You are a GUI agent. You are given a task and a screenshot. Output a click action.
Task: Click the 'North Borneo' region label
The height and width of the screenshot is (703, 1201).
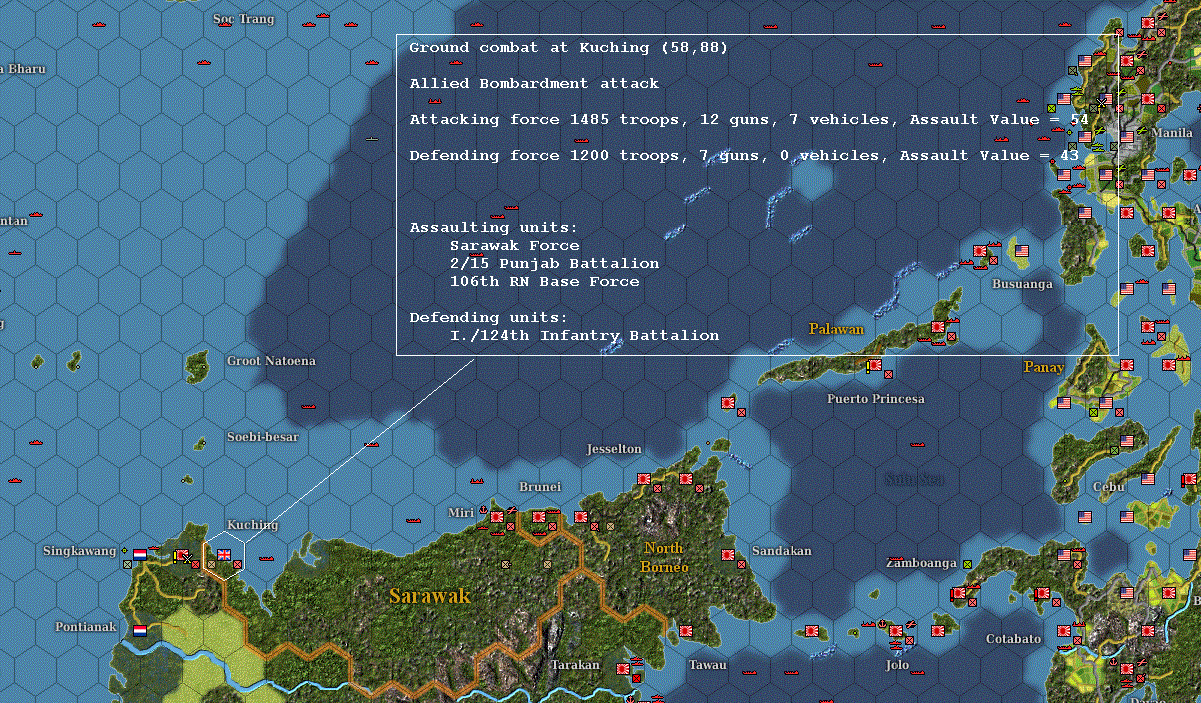665,558
